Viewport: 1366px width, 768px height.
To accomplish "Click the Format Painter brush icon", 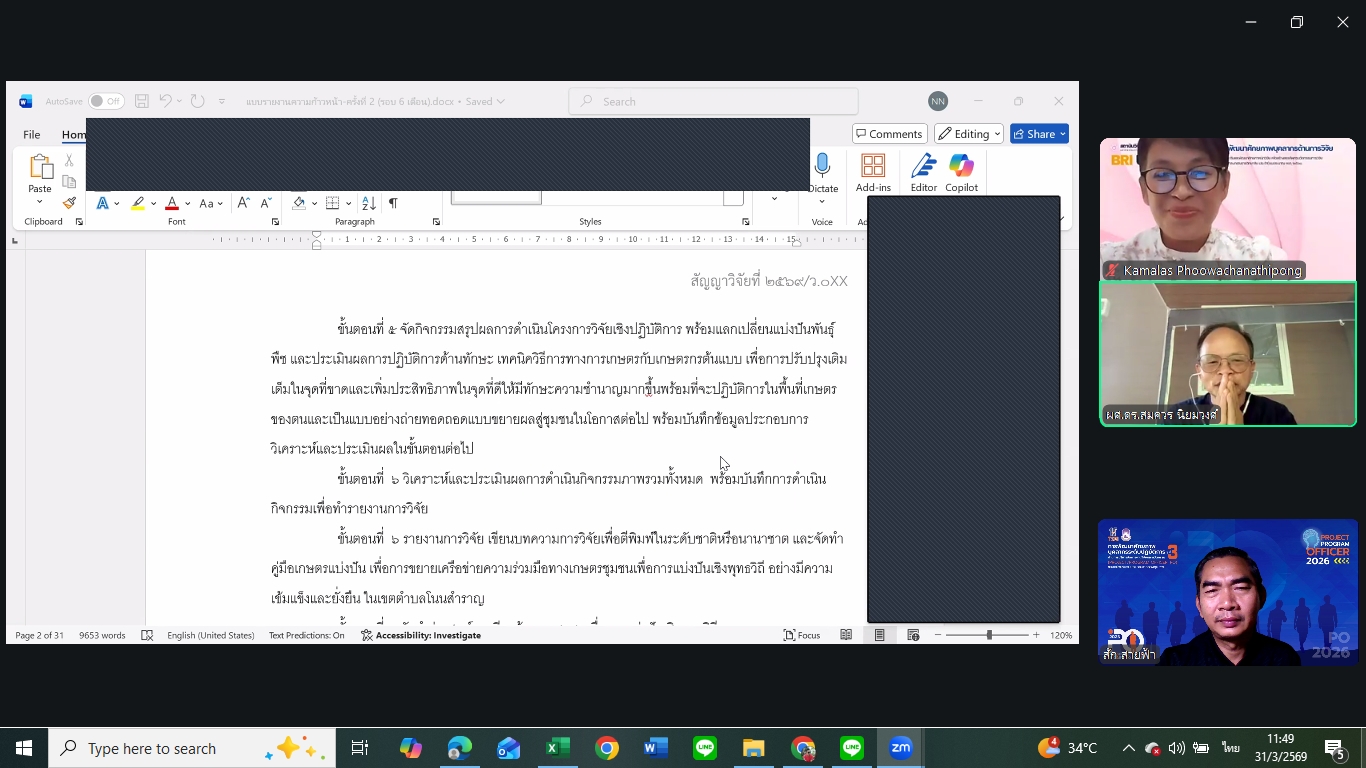I will [x=69, y=203].
